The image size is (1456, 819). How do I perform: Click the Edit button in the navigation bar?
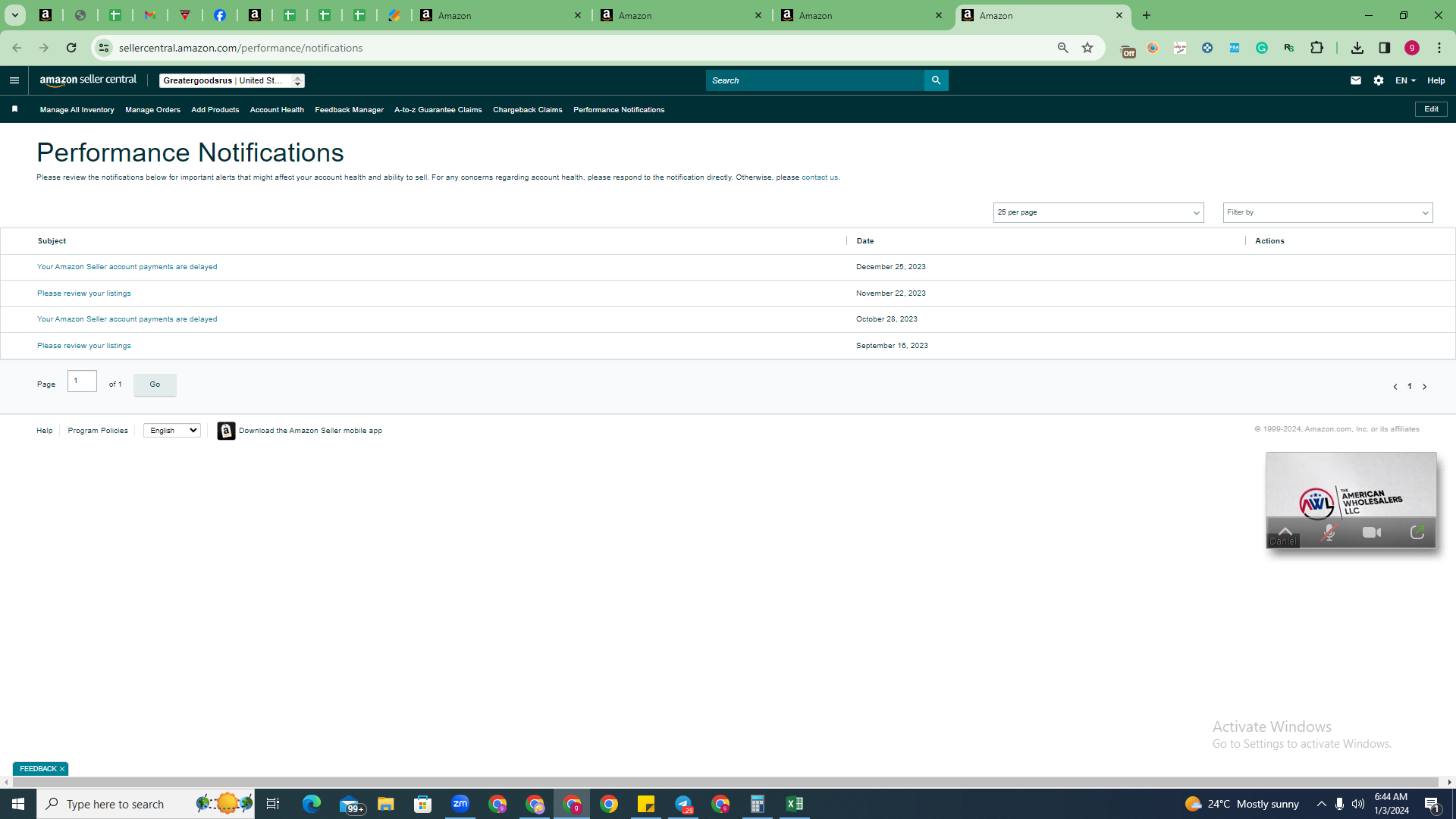tap(1431, 109)
